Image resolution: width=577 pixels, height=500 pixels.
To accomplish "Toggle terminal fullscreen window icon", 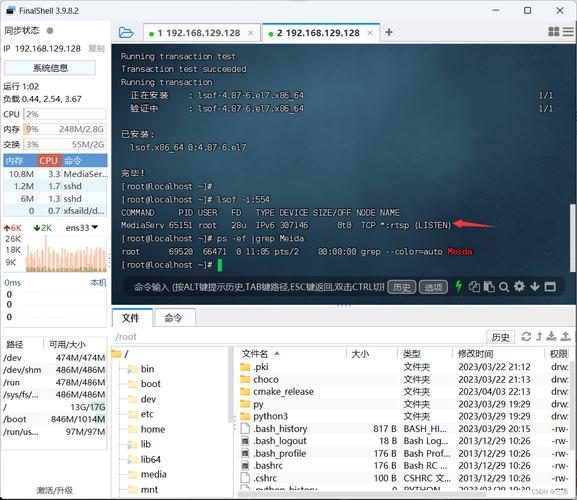I will [550, 287].
